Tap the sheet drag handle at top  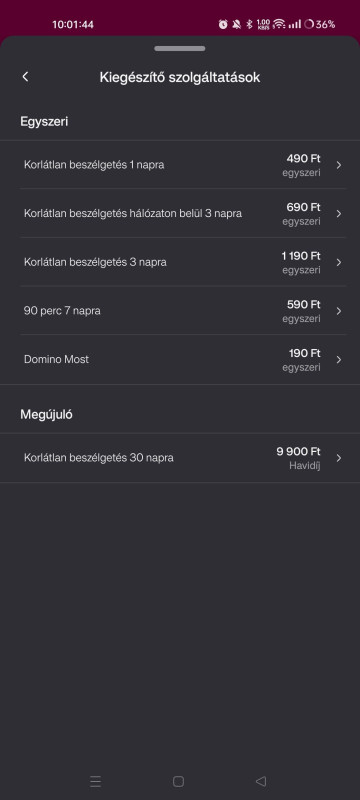click(180, 48)
